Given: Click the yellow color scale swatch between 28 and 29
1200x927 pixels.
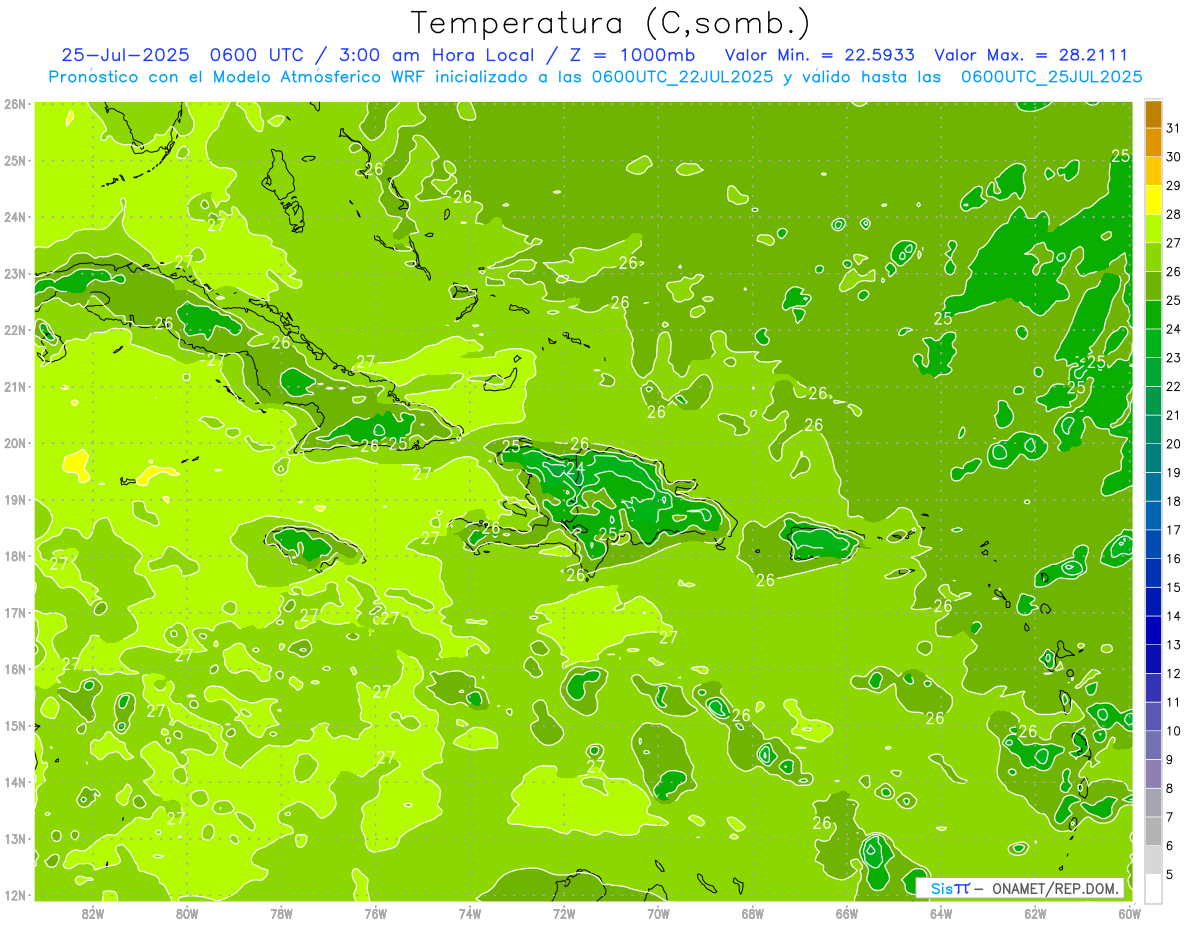Looking at the screenshot, I should (1153, 200).
